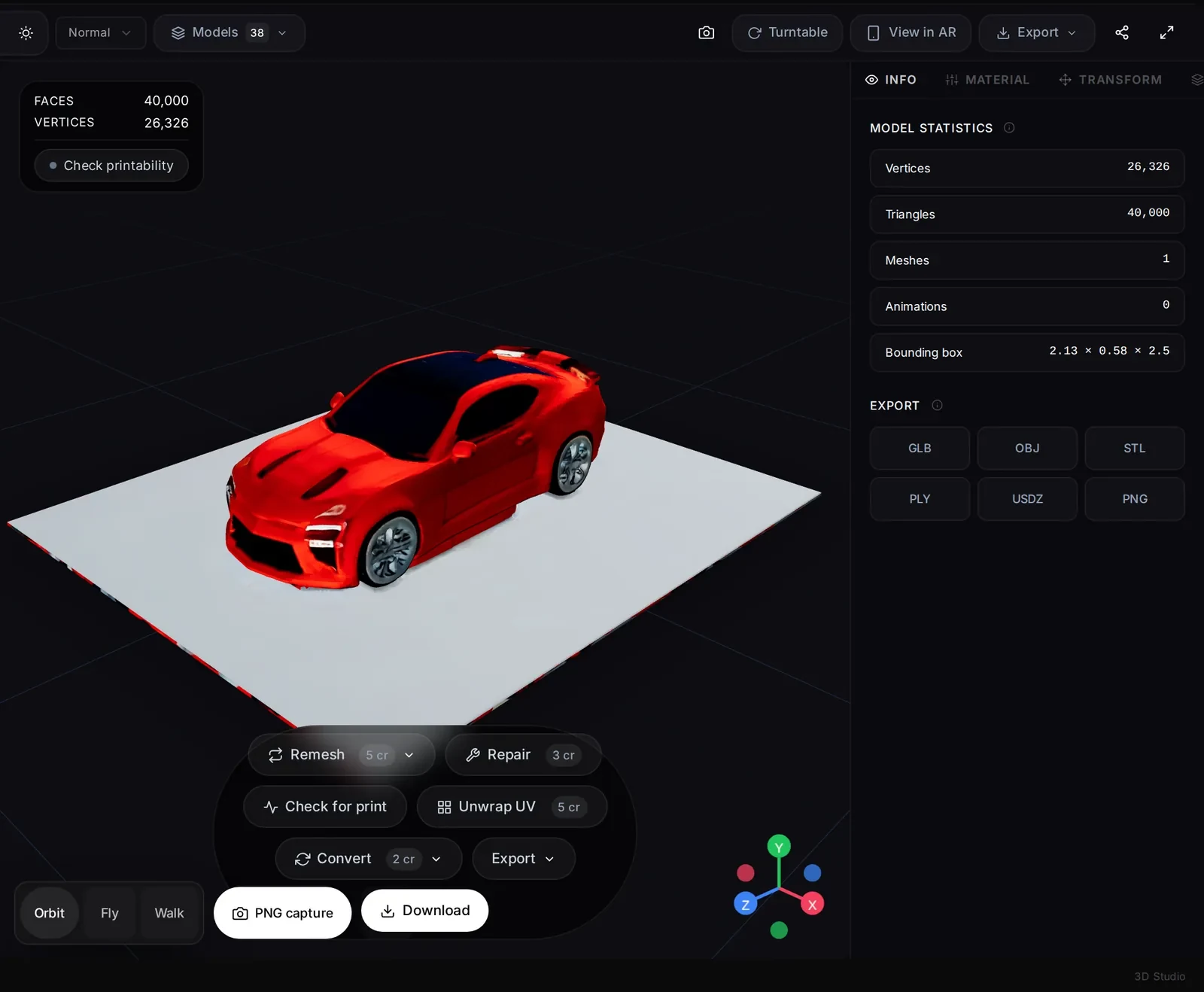Switch to the Transform tab

(1111, 80)
